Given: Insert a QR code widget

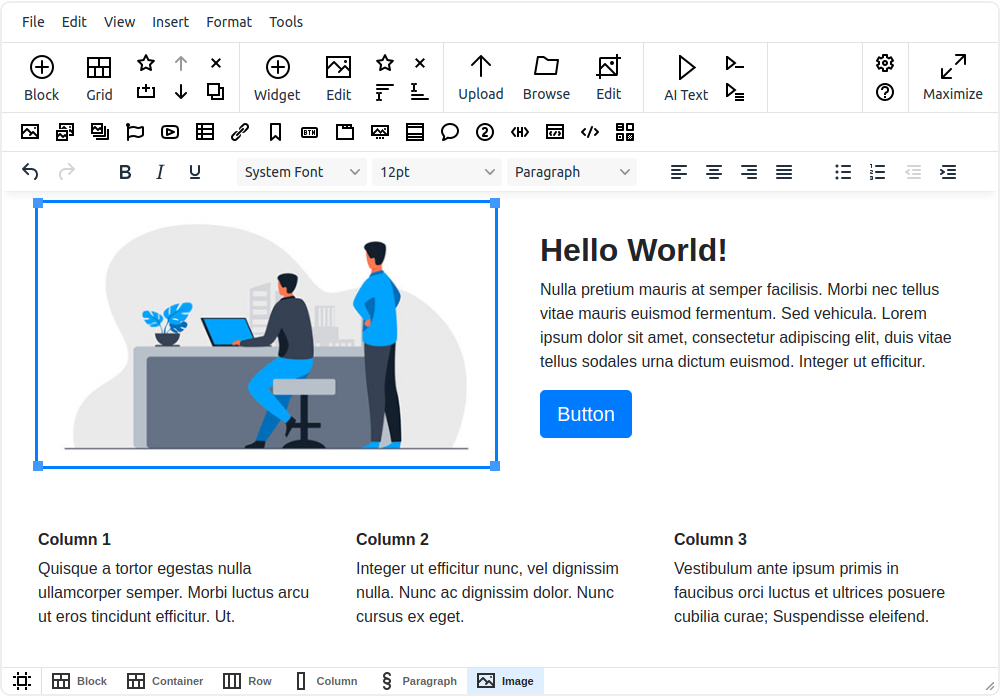Looking at the screenshot, I should pos(624,132).
